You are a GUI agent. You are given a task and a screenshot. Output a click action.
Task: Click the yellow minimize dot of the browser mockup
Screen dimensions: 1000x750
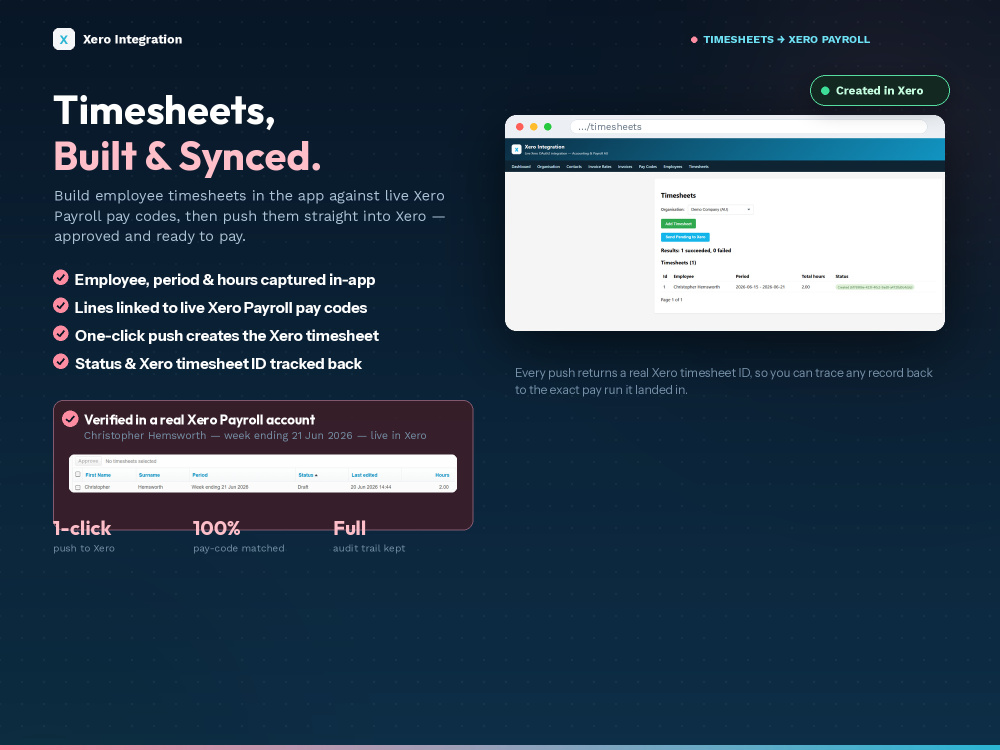tap(534, 127)
